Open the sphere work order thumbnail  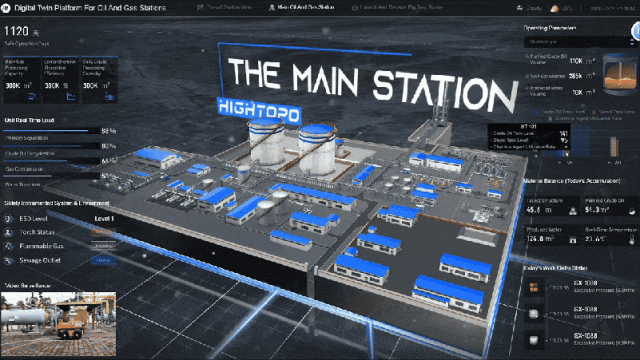(x=533, y=313)
